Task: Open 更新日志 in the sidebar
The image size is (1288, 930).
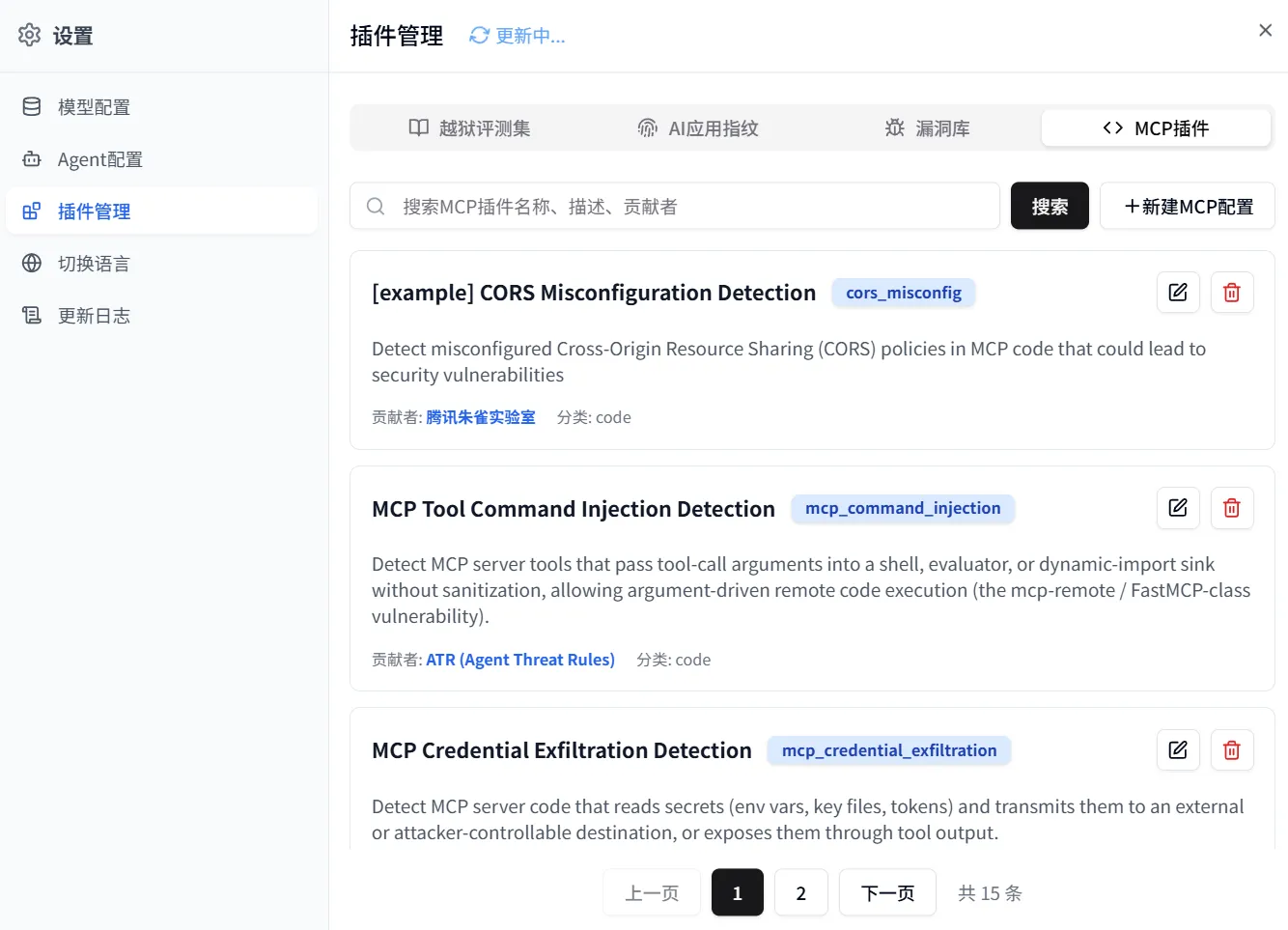Action: point(162,316)
